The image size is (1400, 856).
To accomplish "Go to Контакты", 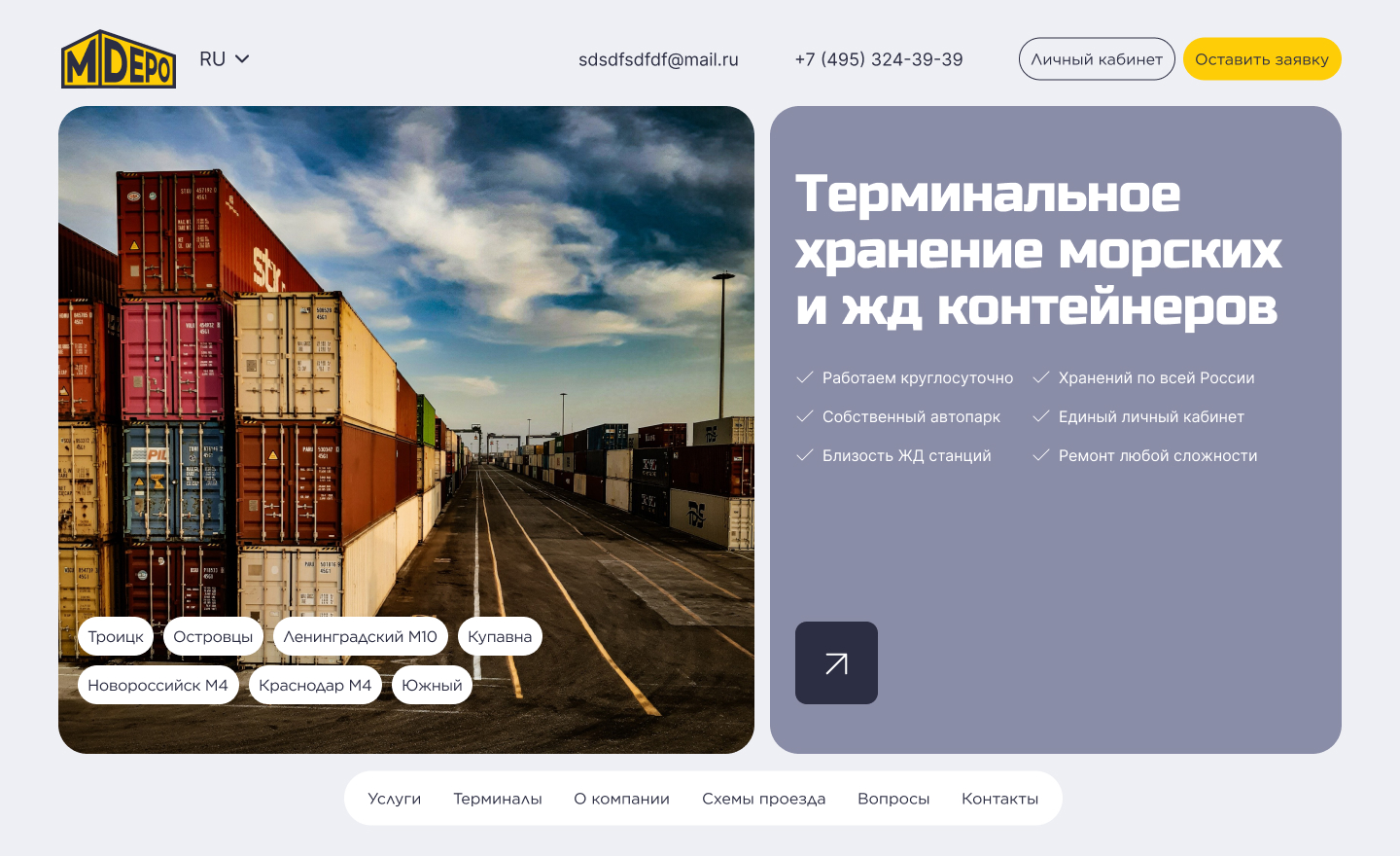I will click(998, 798).
